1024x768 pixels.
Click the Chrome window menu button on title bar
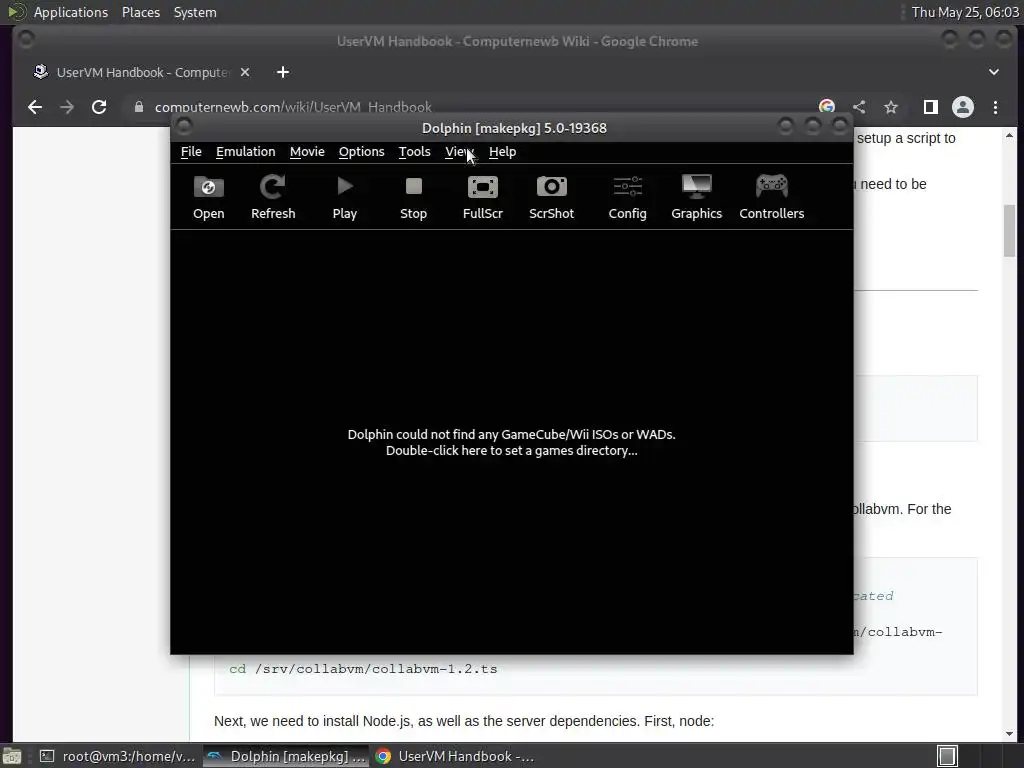26,40
